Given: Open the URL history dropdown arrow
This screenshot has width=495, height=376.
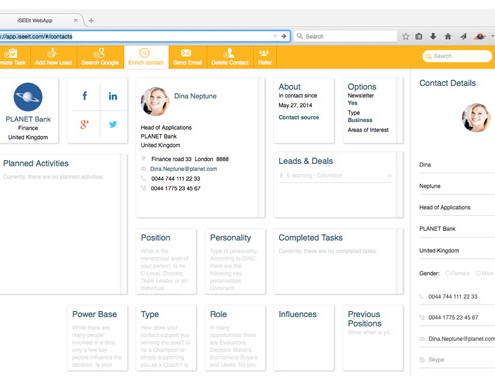Looking at the screenshot, I should click(x=275, y=36).
